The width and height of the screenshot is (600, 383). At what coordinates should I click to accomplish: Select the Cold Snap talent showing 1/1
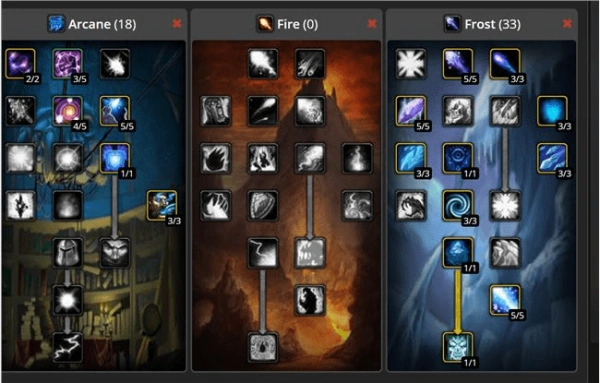click(x=458, y=158)
